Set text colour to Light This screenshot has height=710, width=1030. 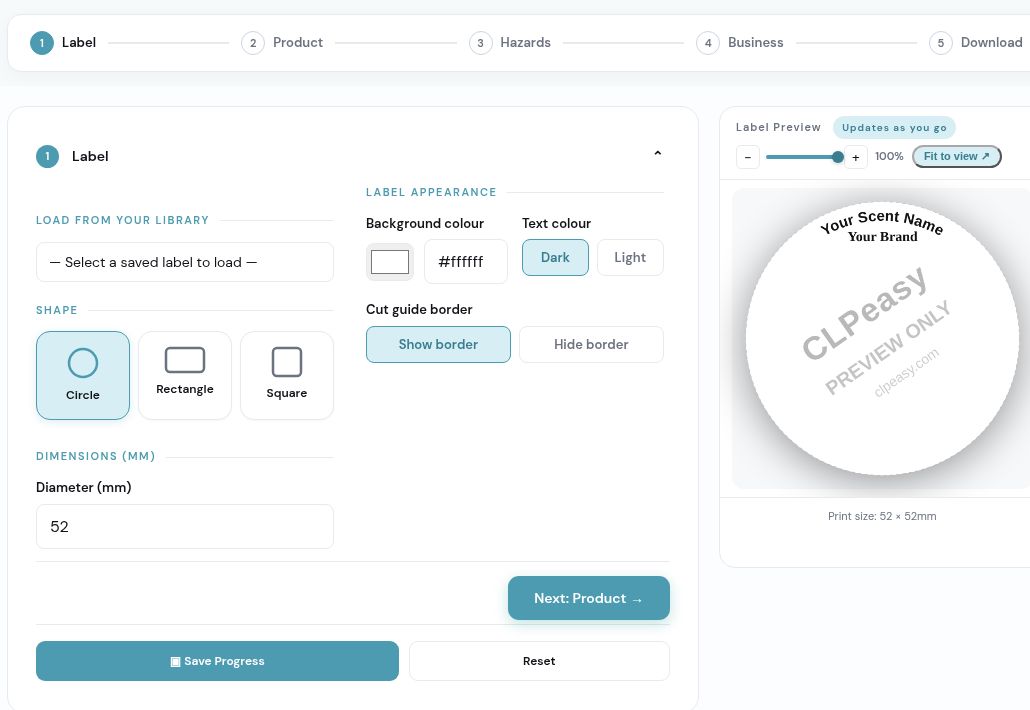click(x=630, y=257)
